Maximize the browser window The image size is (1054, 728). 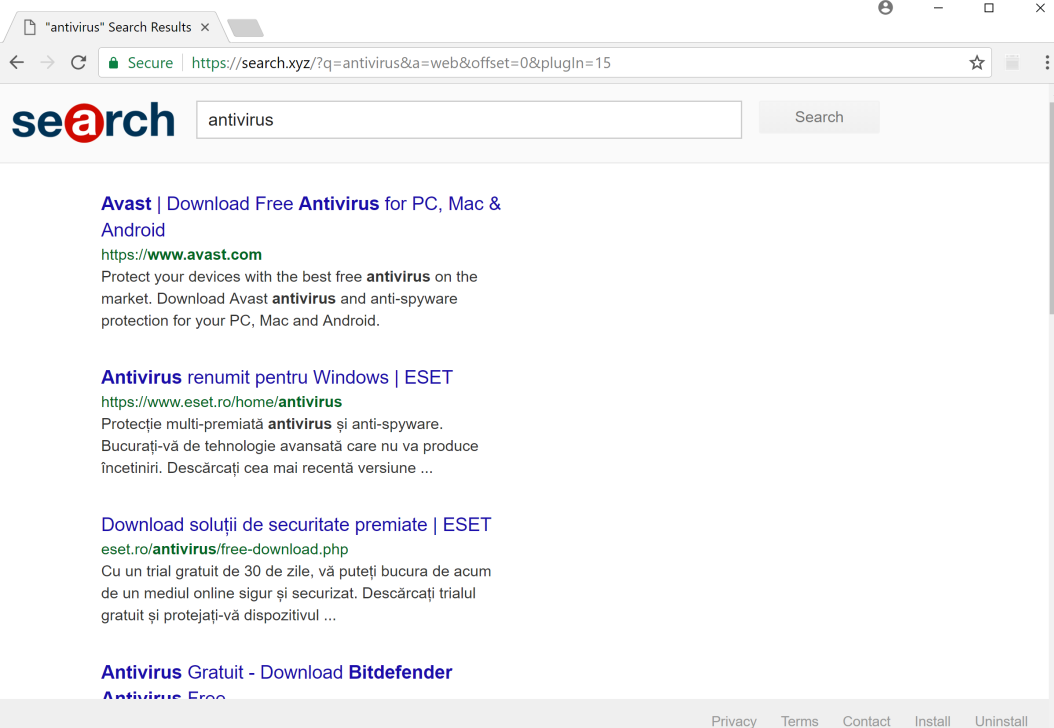(989, 8)
